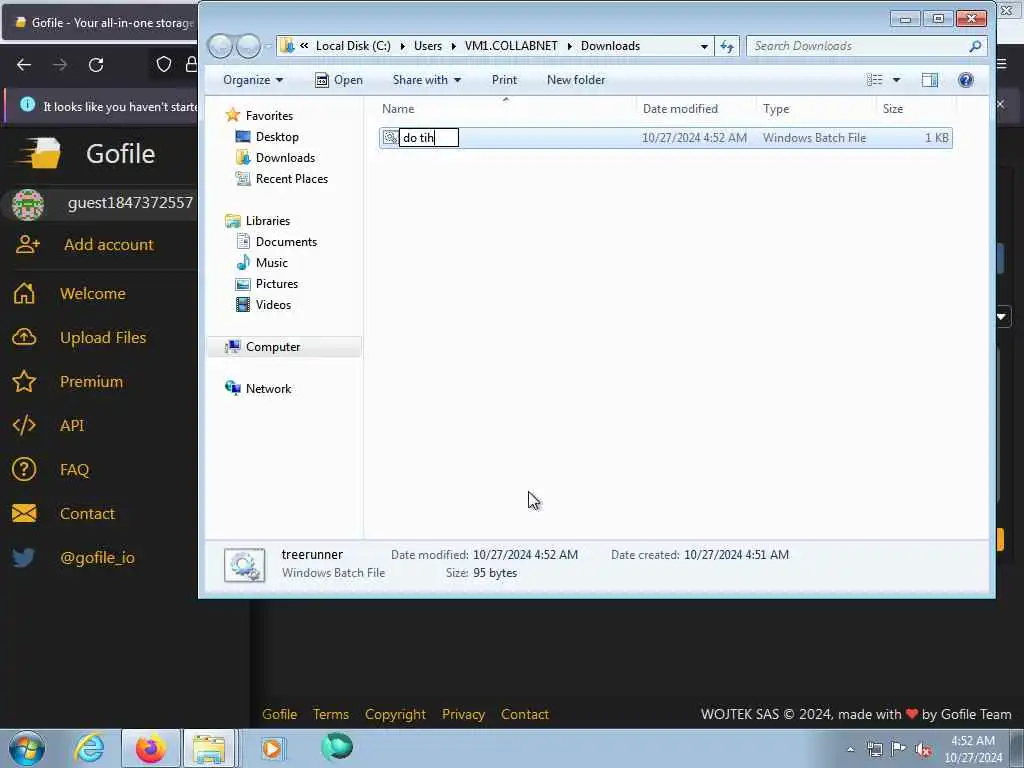Open the @gofile_io Twitter link

click(73, 557)
